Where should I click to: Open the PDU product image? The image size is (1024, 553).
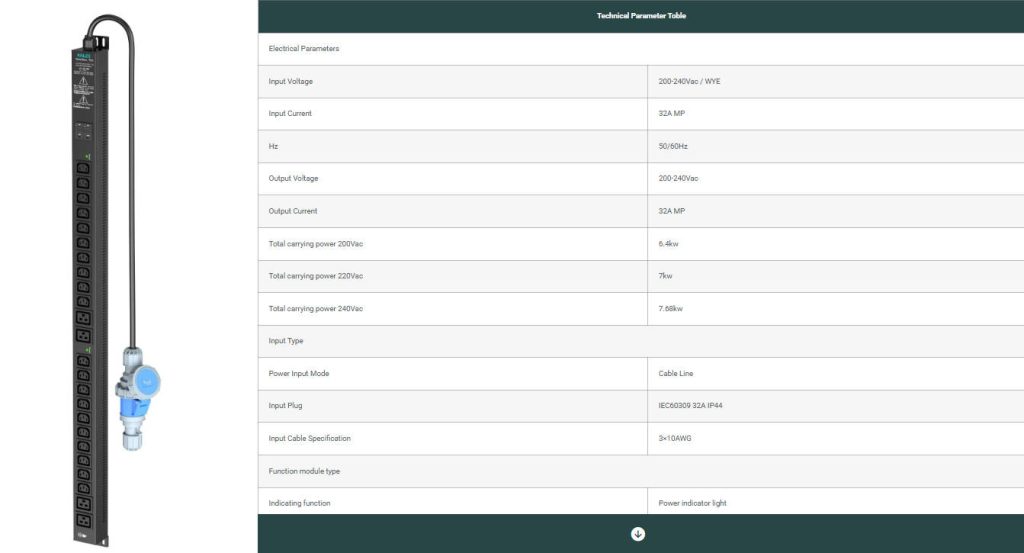(116, 281)
